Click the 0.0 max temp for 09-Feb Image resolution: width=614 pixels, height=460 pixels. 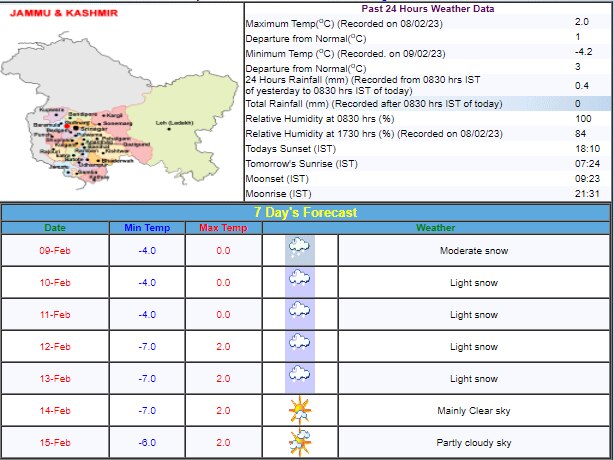click(223, 251)
